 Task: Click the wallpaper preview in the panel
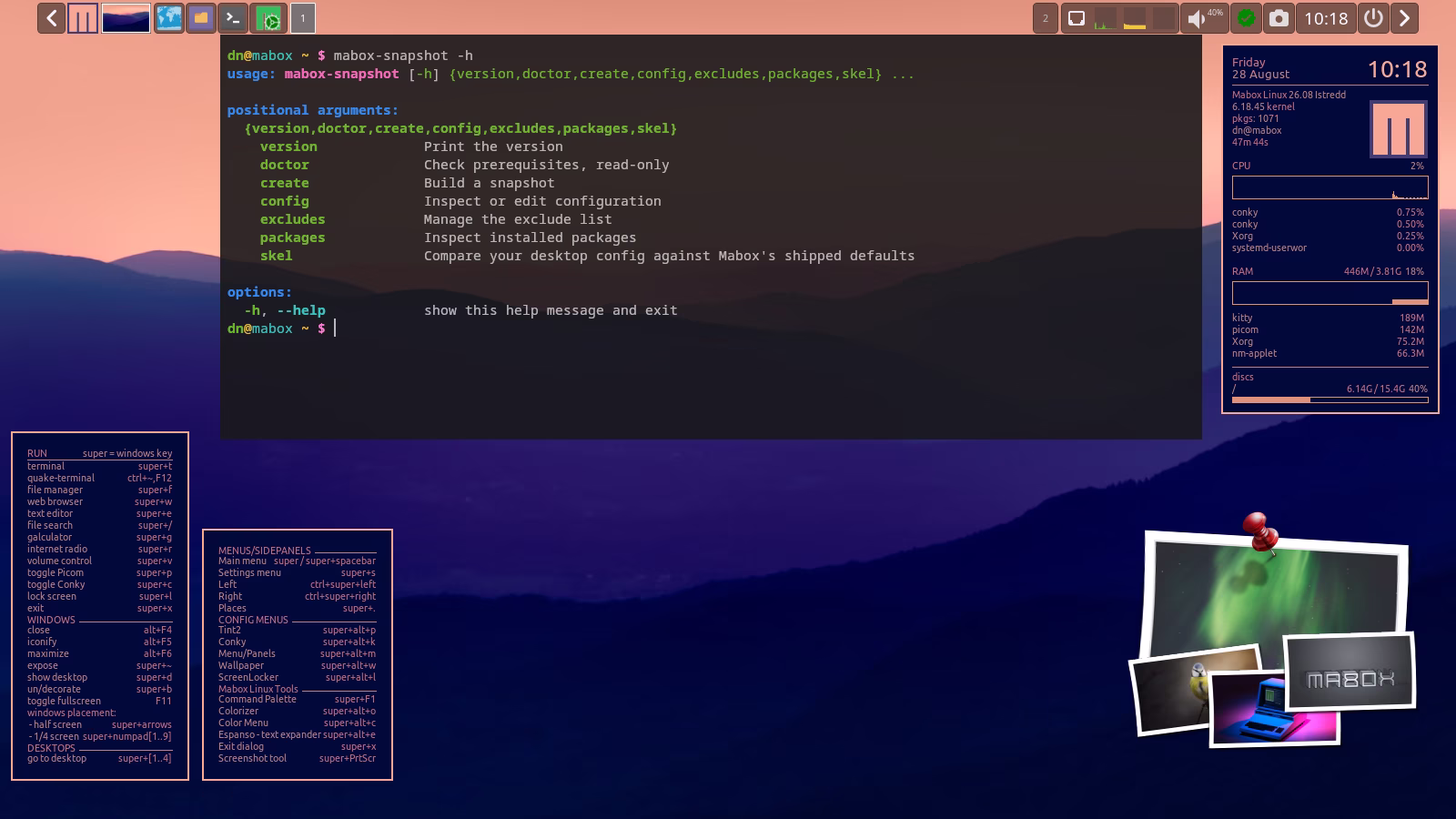click(x=126, y=18)
